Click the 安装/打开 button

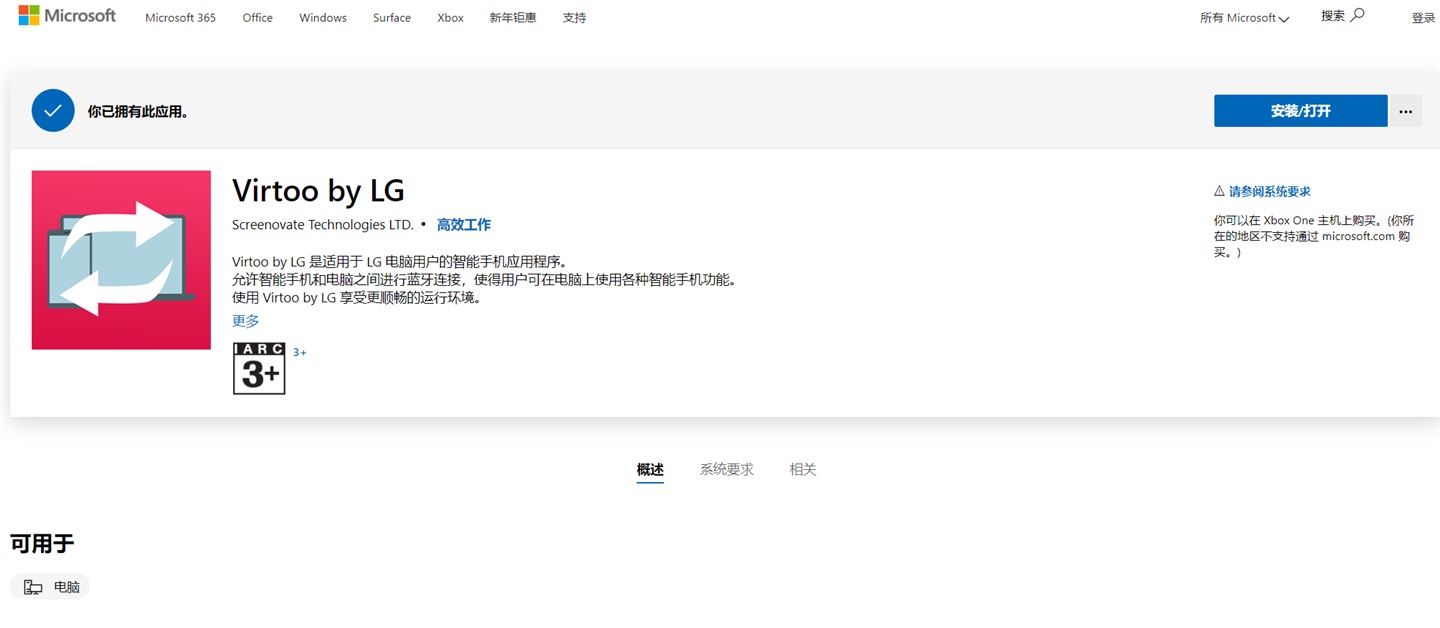(1300, 110)
